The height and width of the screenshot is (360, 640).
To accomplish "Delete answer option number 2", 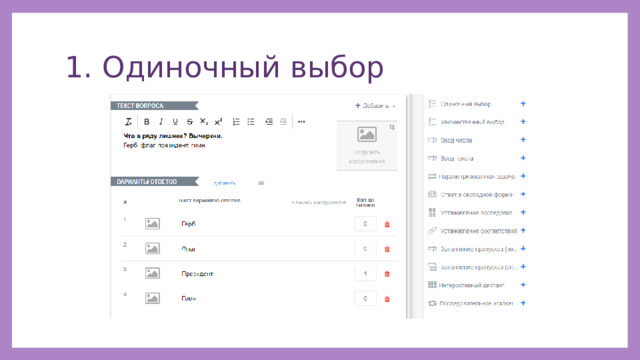I will coord(387,249).
